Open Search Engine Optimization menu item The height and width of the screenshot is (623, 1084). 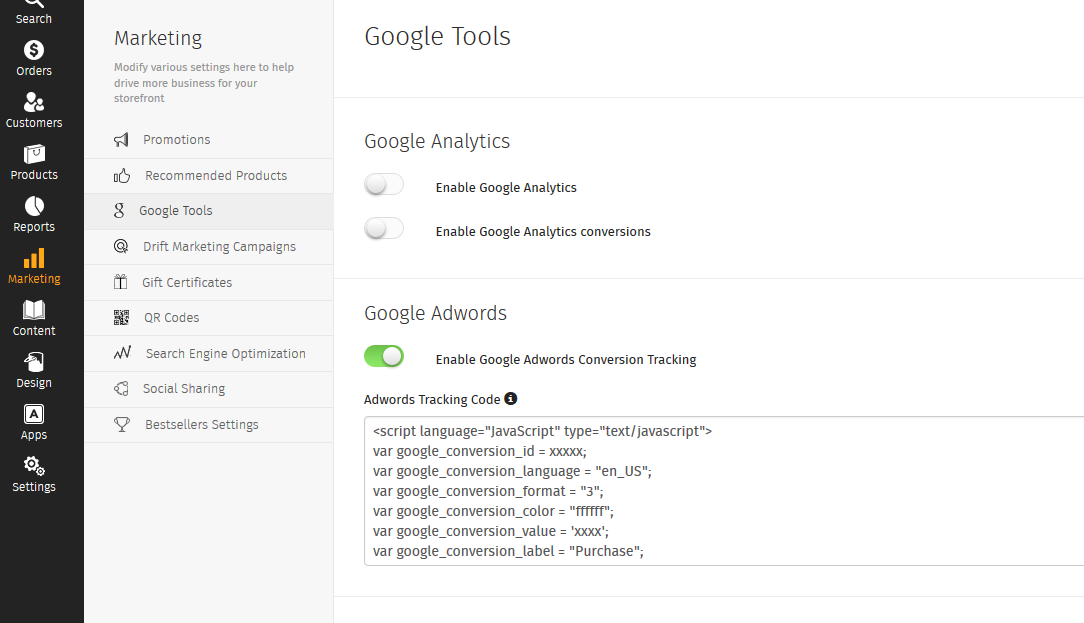(209, 353)
